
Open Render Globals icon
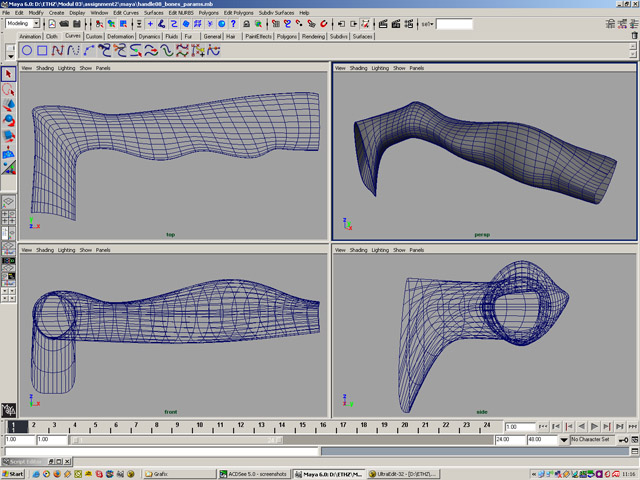[x=409, y=24]
